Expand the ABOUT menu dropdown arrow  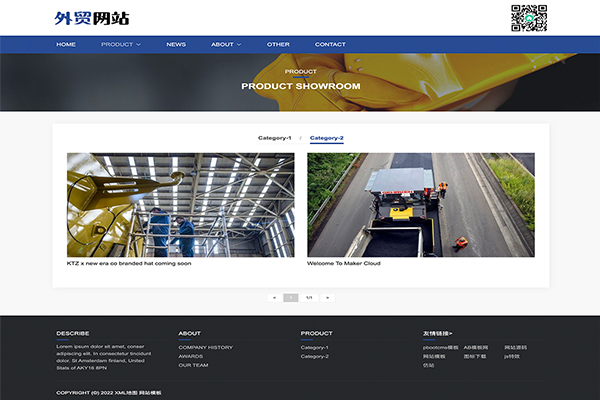(240, 44)
